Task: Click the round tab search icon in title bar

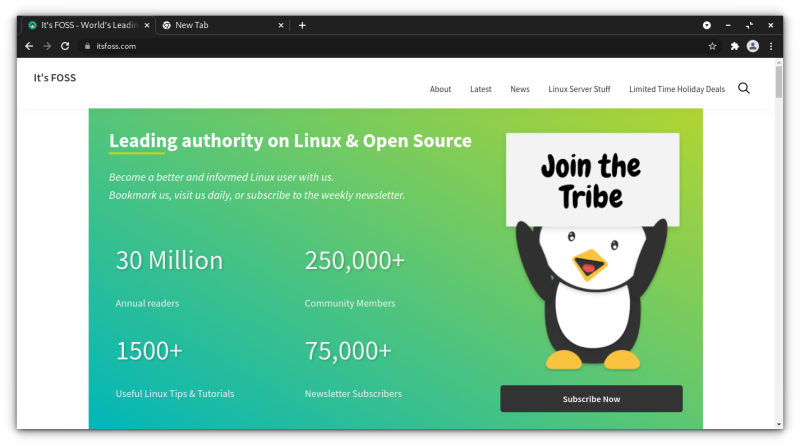Action: click(707, 25)
